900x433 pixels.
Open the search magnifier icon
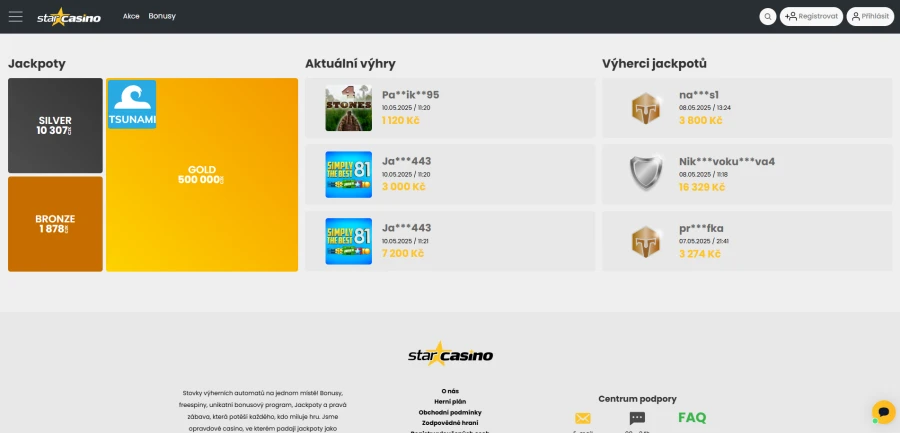(x=767, y=17)
